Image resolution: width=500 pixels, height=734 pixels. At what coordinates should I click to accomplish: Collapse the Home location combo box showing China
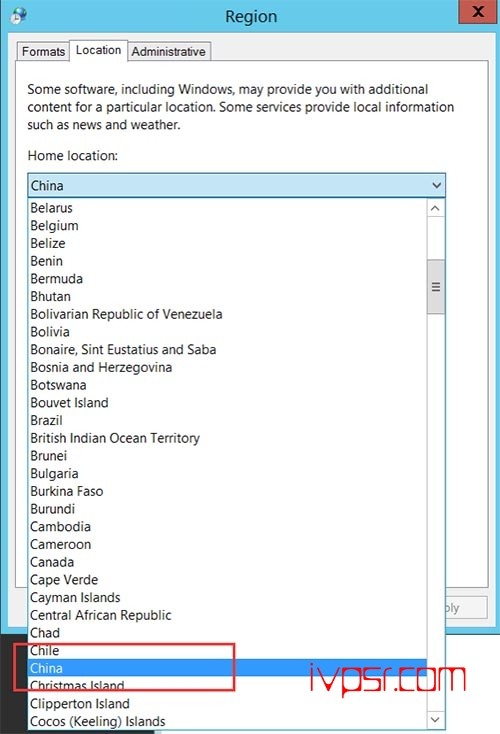tap(236, 185)
